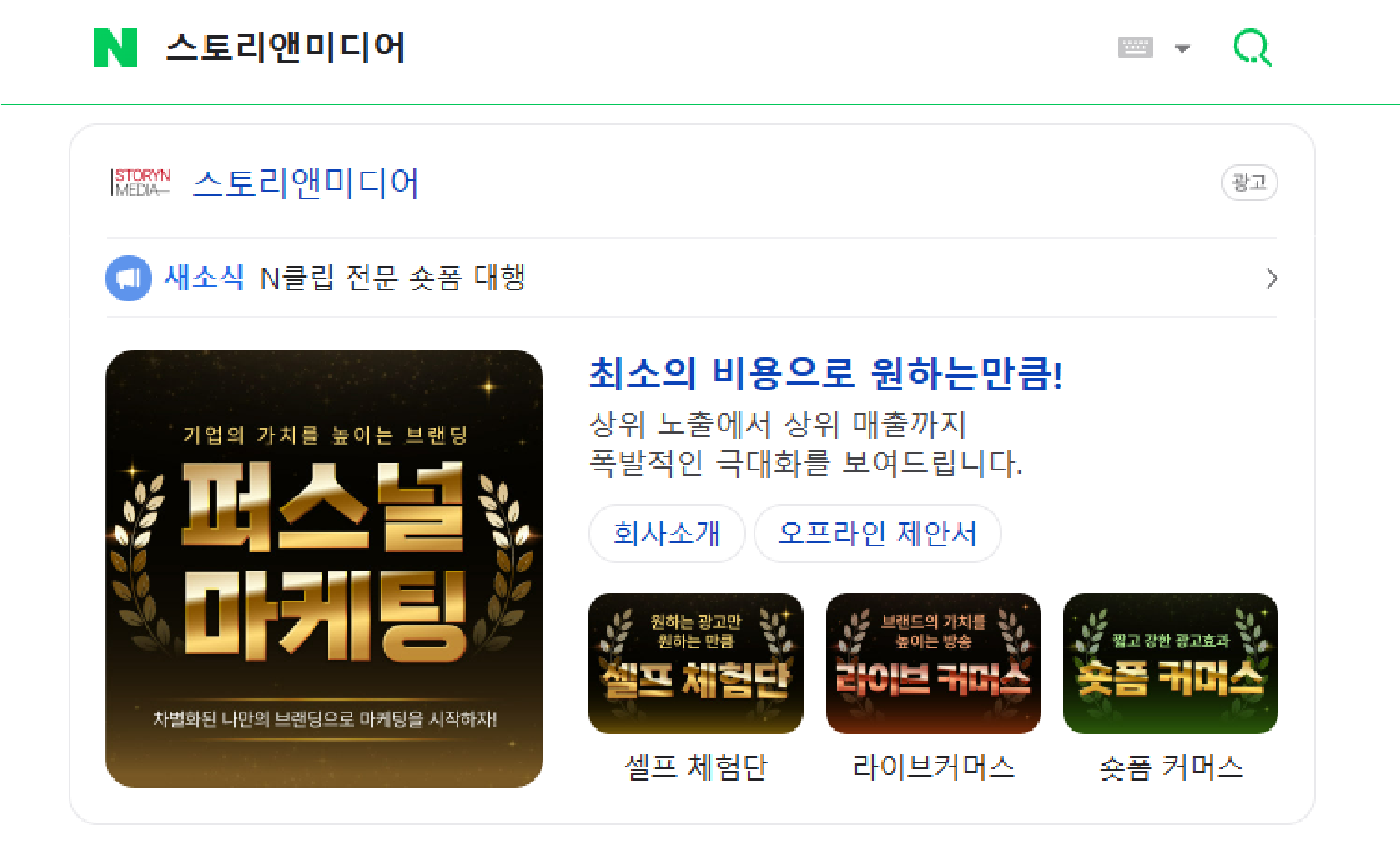Screen dimensions: 1400x841
Task: Click the 퍼스널 마케팅 large banner image
Action: 325,569
